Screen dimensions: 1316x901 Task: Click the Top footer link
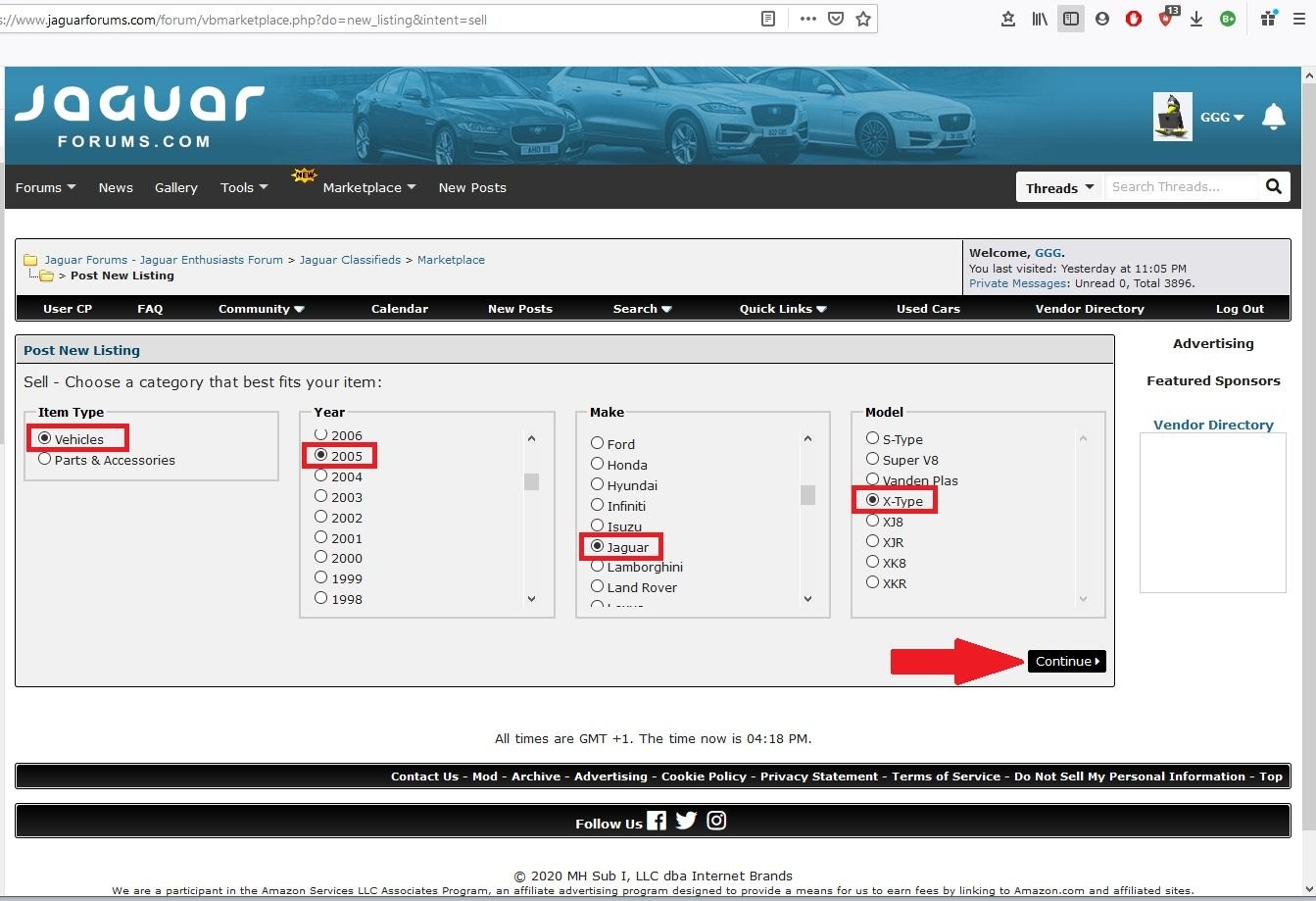coord(1271,776)
